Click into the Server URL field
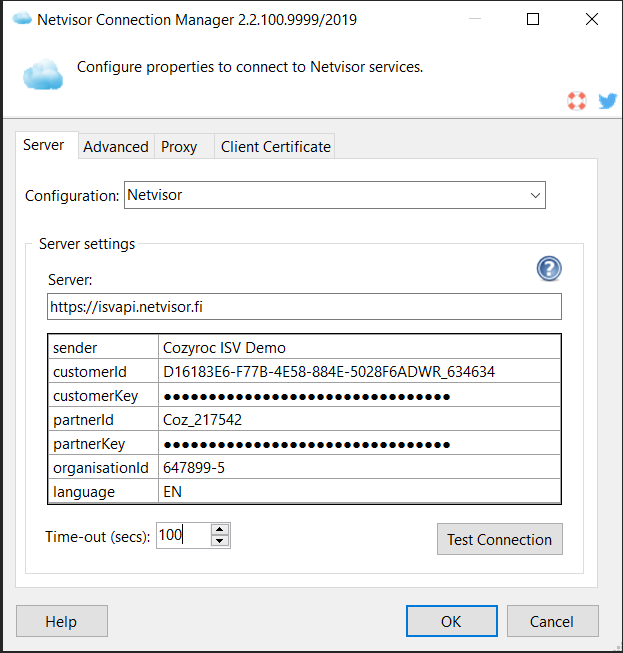Image resolution: width=623 pixels, height=653 pixels. (x=304, y=307)
